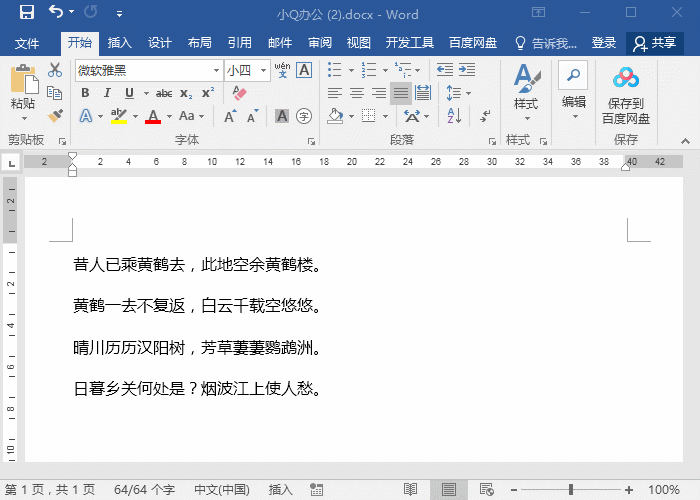Toggle italic formatting
The image size is (700, 500).
tap(107, 93)
